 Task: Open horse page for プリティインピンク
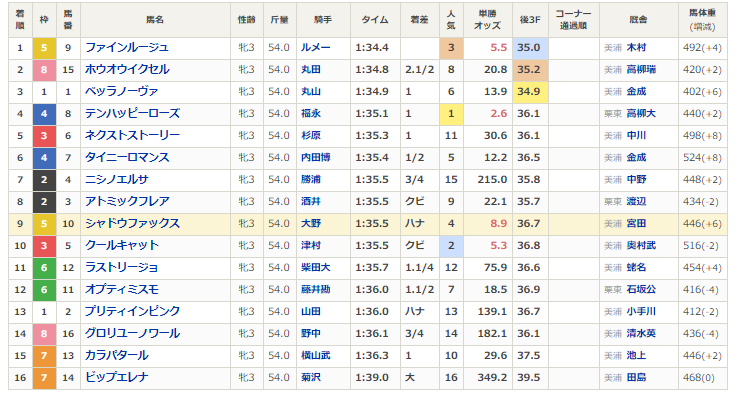click(x=133, y=311)
